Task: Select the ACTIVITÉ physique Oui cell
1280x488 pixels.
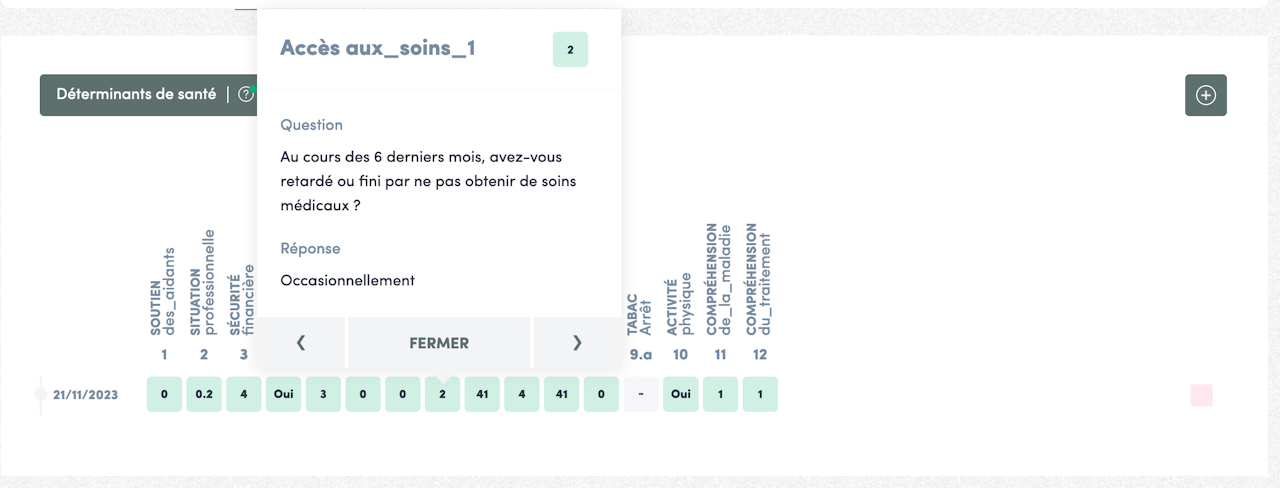Action: coord(681,394)
